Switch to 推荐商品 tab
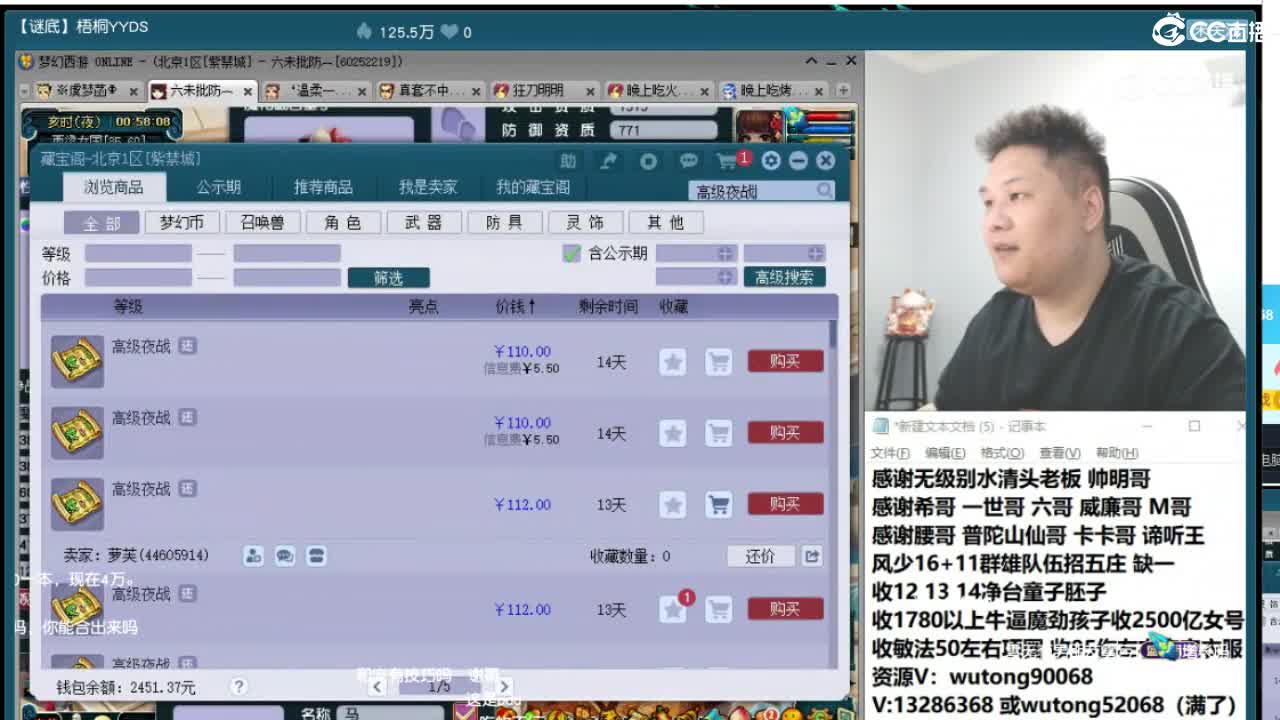The image size is (1280, 720). tap(323, 187)
